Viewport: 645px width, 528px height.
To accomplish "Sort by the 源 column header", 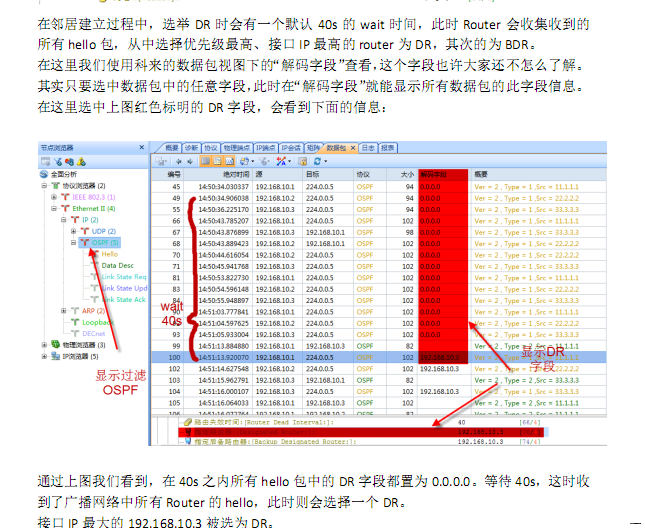I will [278, 174].
